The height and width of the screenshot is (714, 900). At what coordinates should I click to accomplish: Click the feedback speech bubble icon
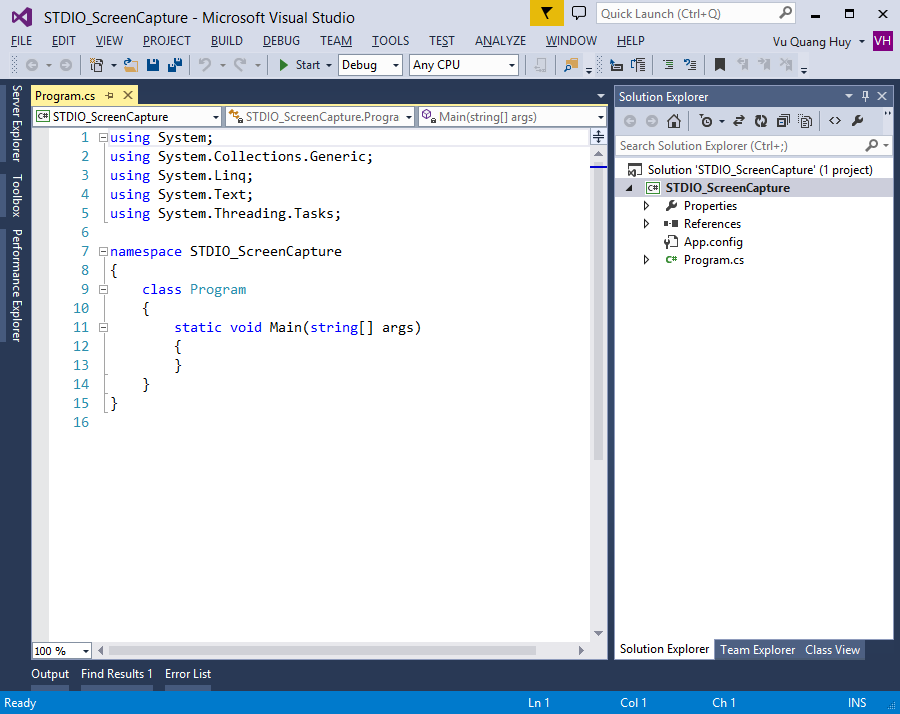(579, 13)
